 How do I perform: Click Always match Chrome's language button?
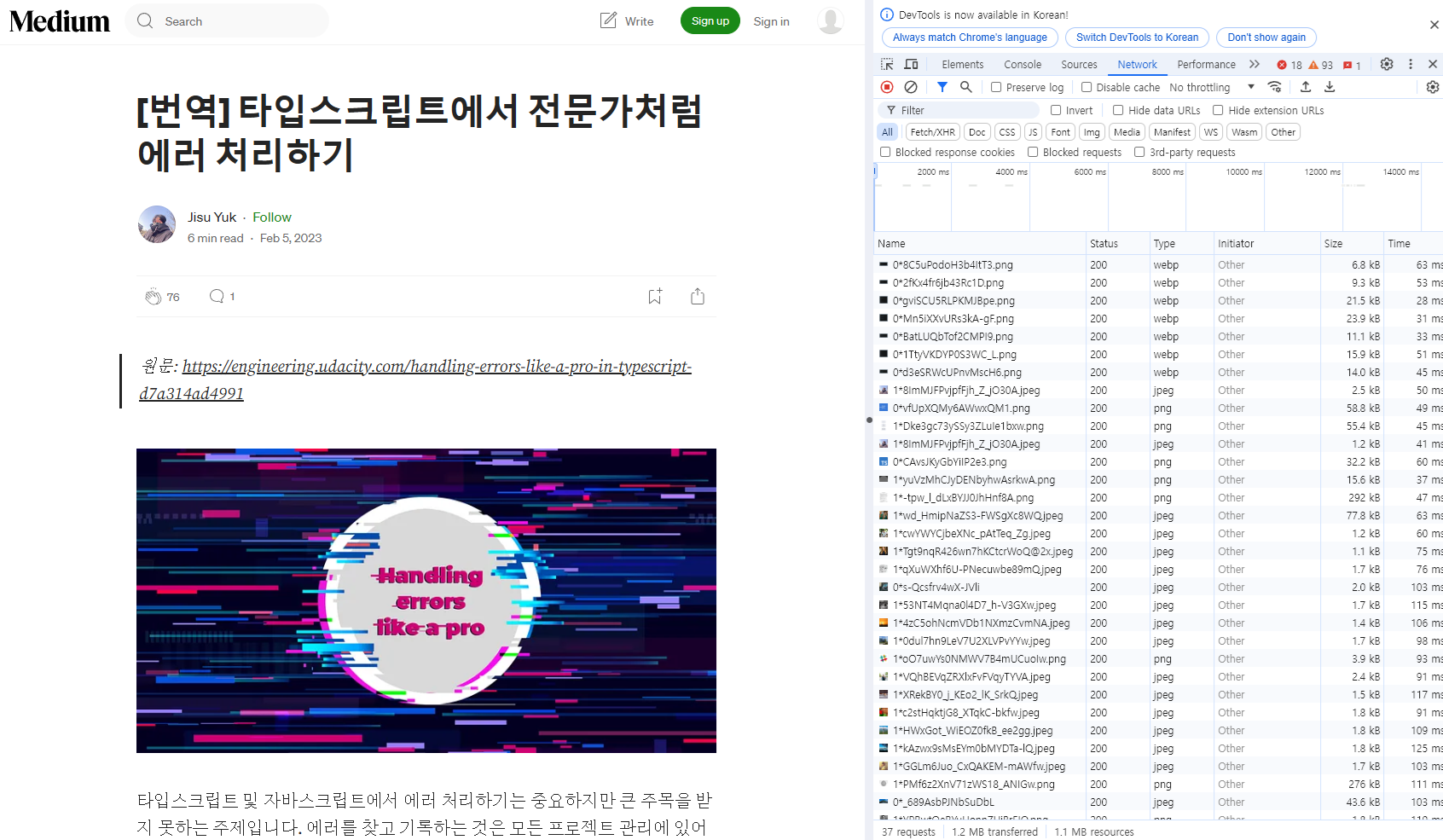pyautogui.click(x=970, y=38)
